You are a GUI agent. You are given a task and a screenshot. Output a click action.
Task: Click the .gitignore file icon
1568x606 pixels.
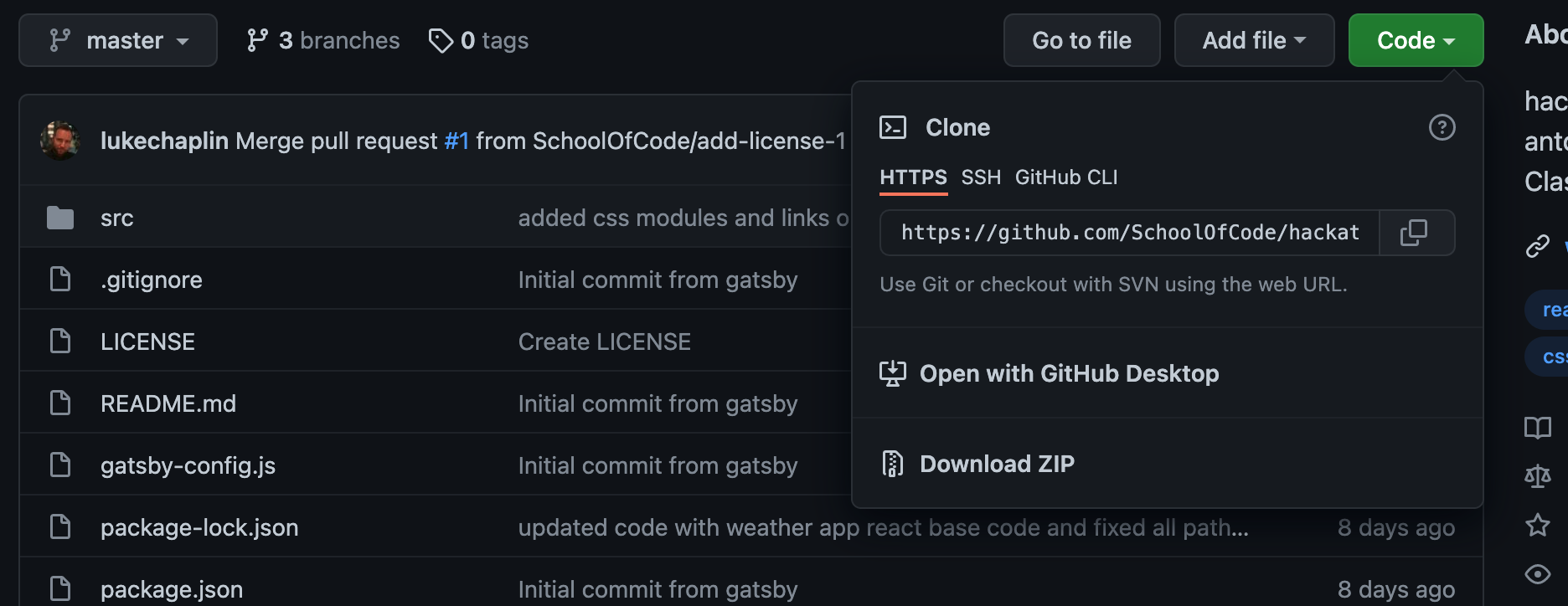point(60,280)
